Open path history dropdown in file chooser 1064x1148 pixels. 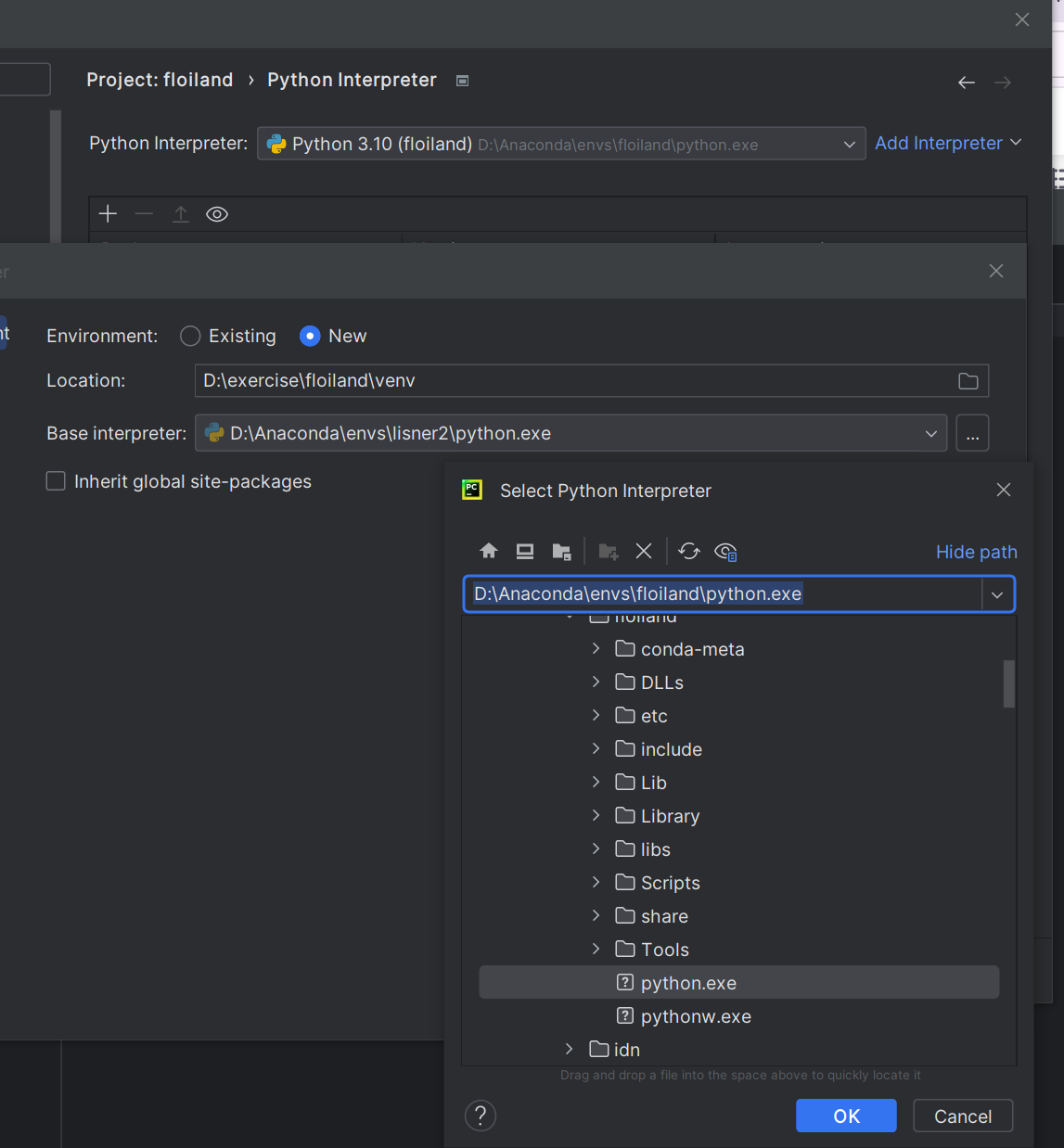click(997, 594)
